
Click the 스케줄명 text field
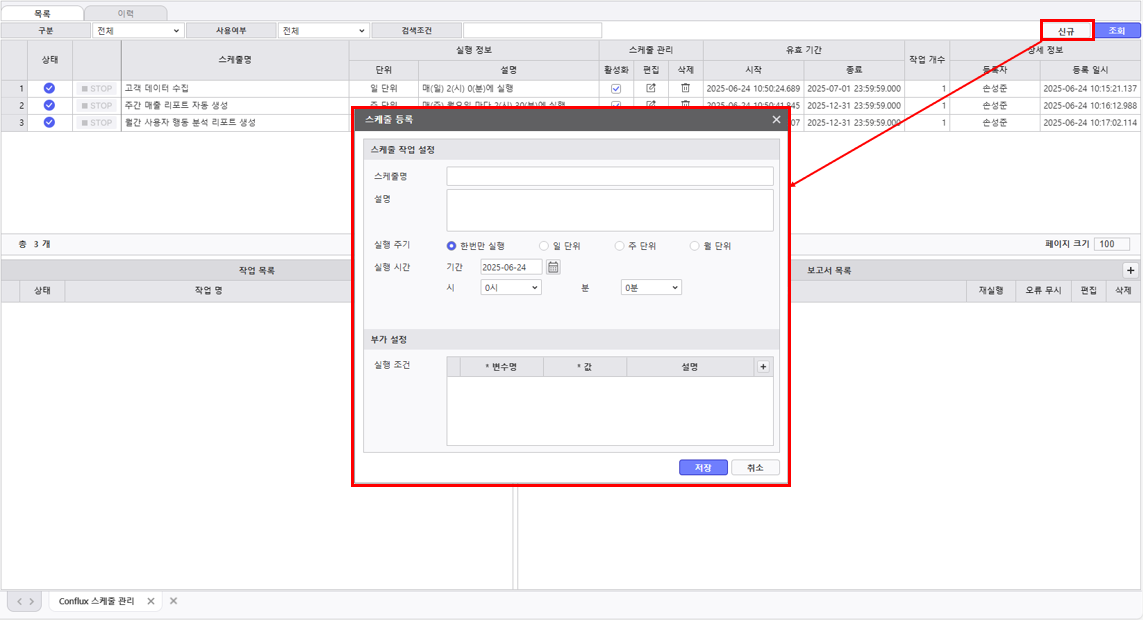609,176
